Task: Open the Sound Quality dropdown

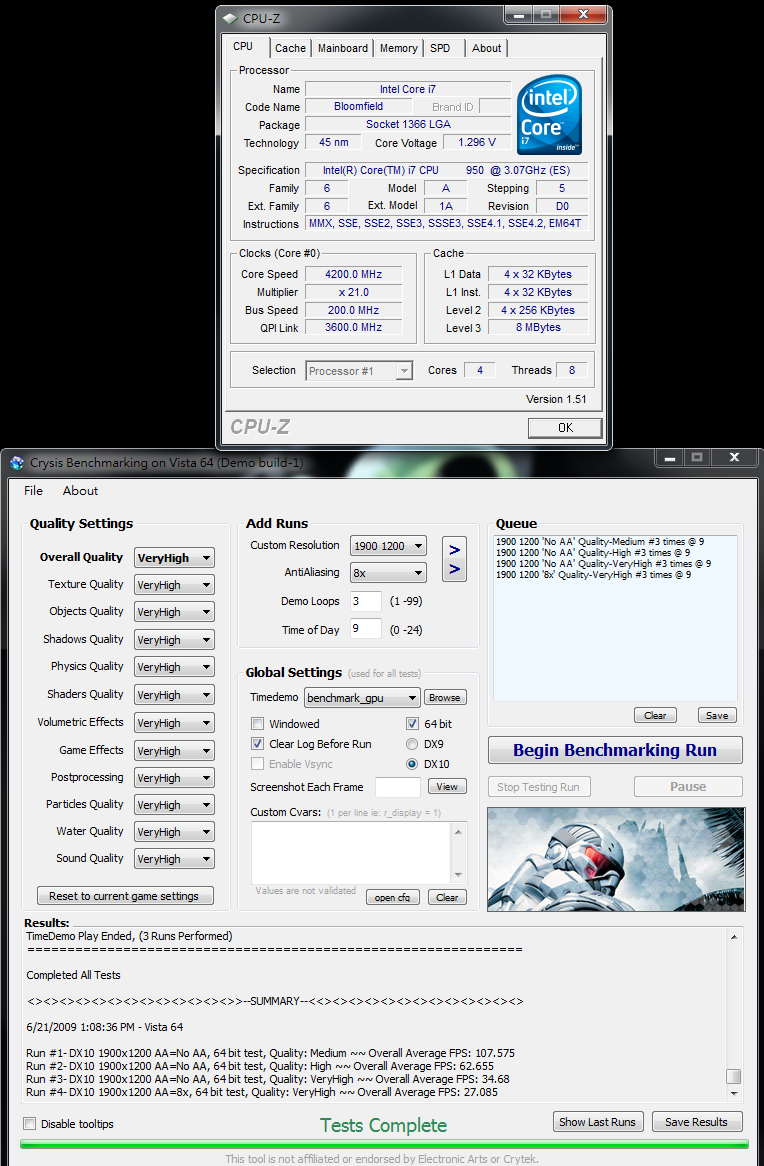Action: pyautogui.click(x=174, y=859)
